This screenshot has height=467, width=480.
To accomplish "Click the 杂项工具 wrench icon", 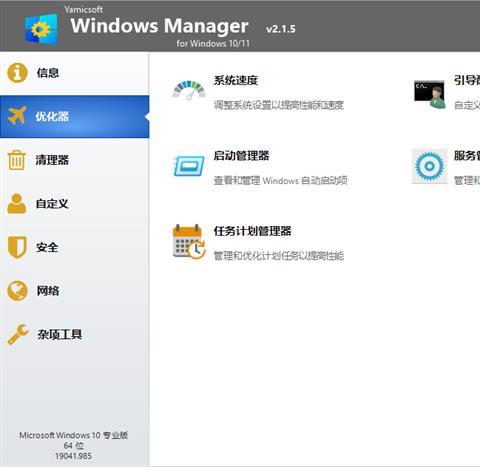I will 18,334.
